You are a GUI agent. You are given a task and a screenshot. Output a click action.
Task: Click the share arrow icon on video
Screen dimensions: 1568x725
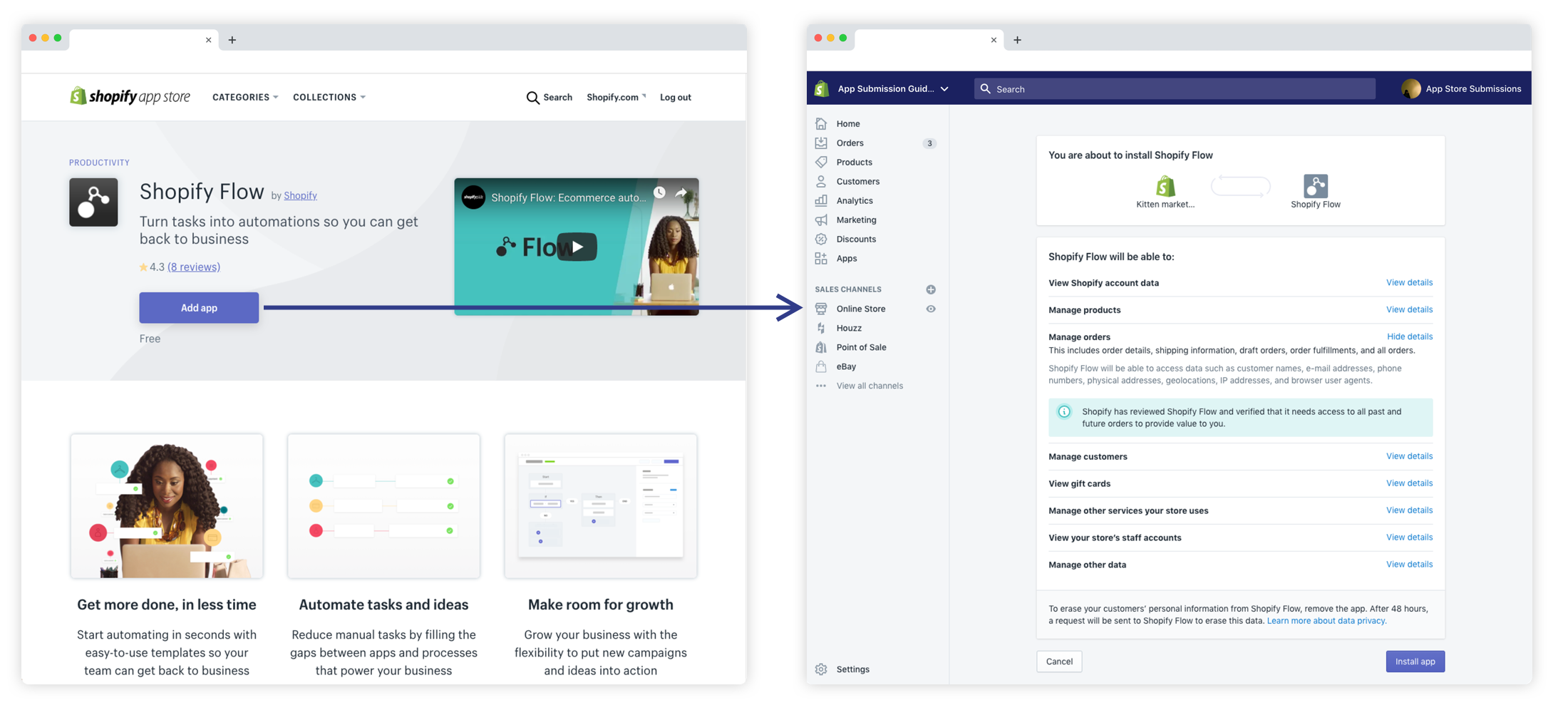681,192
